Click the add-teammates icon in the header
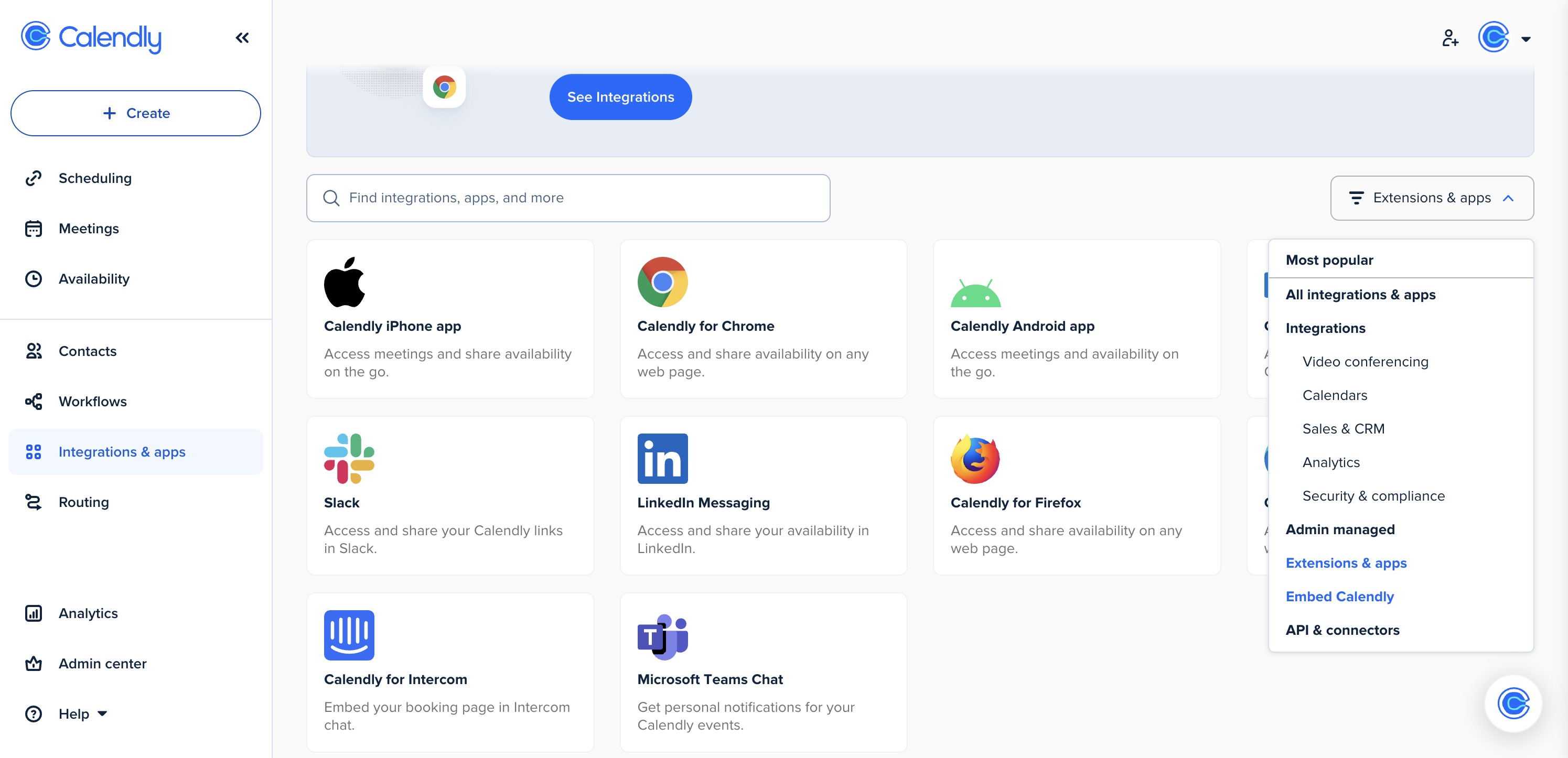 (x=1451, y=38)
